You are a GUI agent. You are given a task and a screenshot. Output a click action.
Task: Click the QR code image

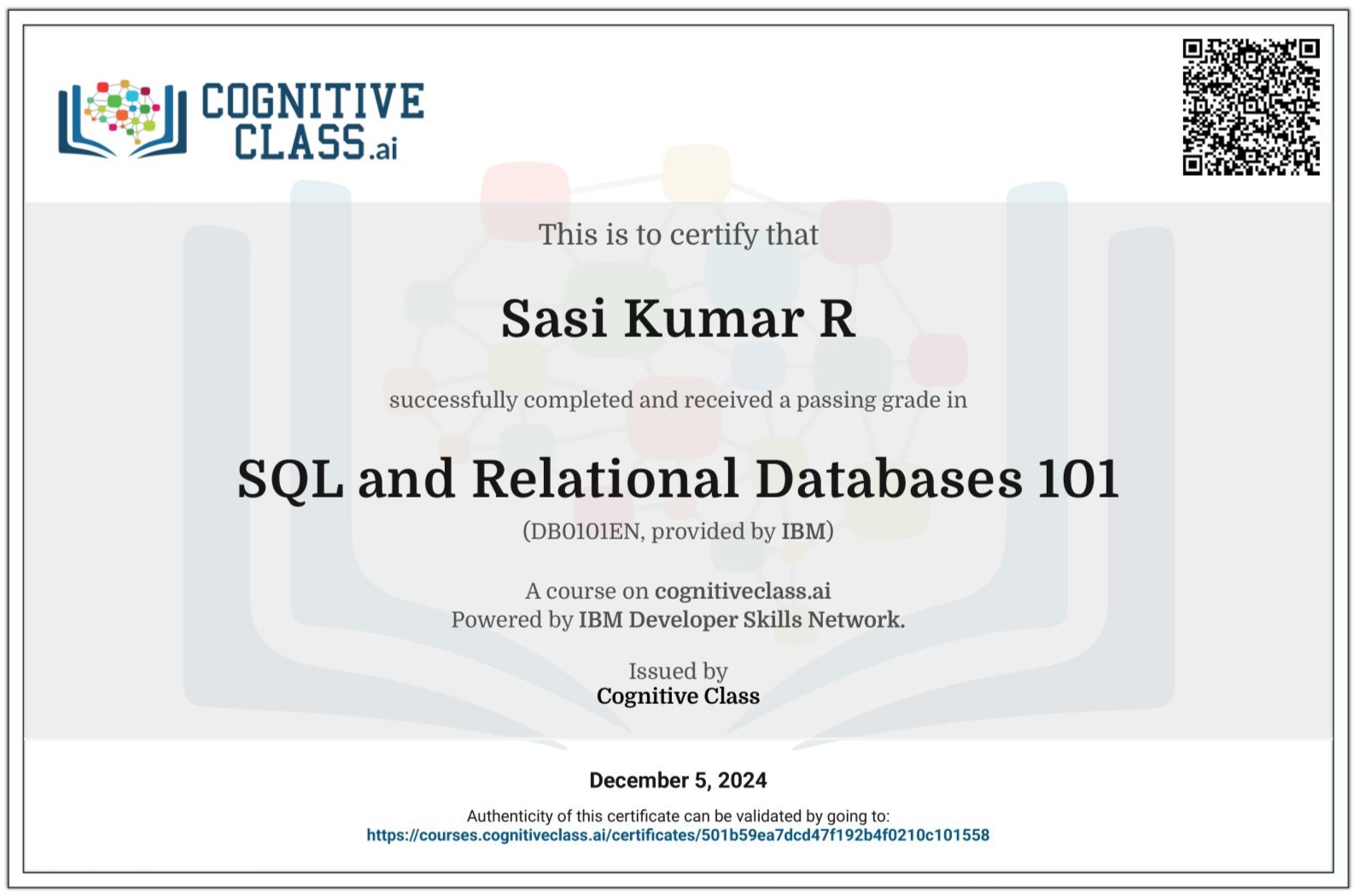click(x=1250, y=107)
